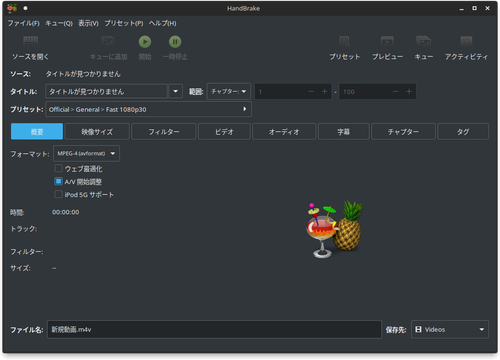Open the プリセット(P) menu
Image resolution: width=500 pixels, height=360 pixels.
point(124,23)
